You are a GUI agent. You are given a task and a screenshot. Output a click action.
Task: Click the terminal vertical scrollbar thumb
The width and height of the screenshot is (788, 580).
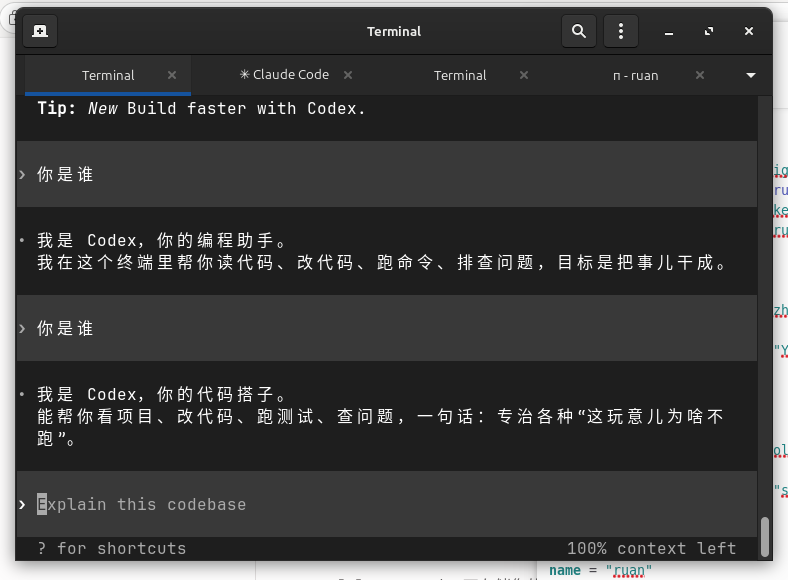tap(765, 536)
